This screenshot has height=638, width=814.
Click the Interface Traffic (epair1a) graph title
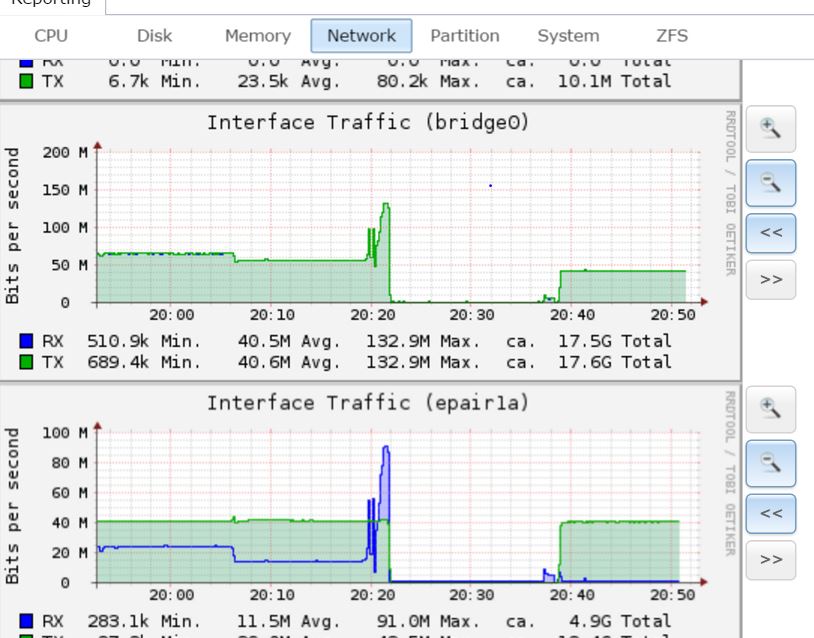click(368, 403)
